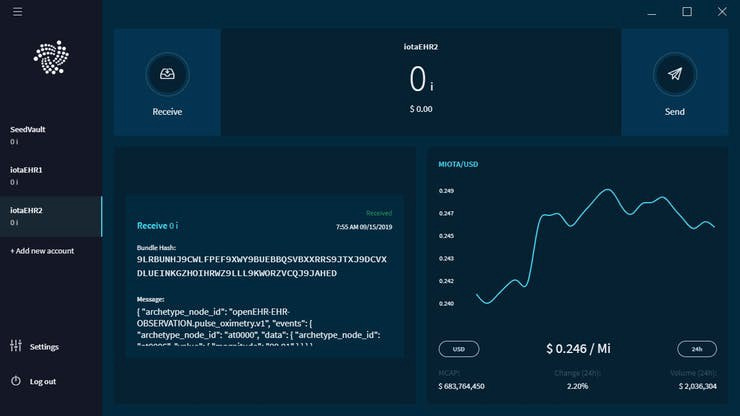740x416 pixels.
Task: Select the SeedVault account
Action: pyautogui.click(x=51, y=135)
